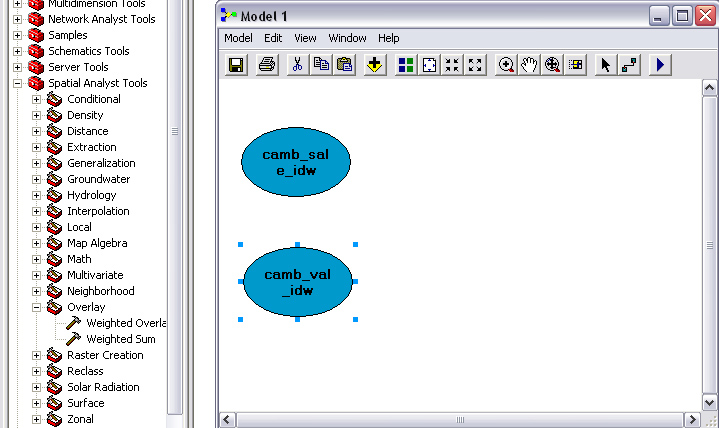Collapse the Overlay toolset
Image resolution: width=719 pixels, height=428 pixels.
(x=36, y=307)
